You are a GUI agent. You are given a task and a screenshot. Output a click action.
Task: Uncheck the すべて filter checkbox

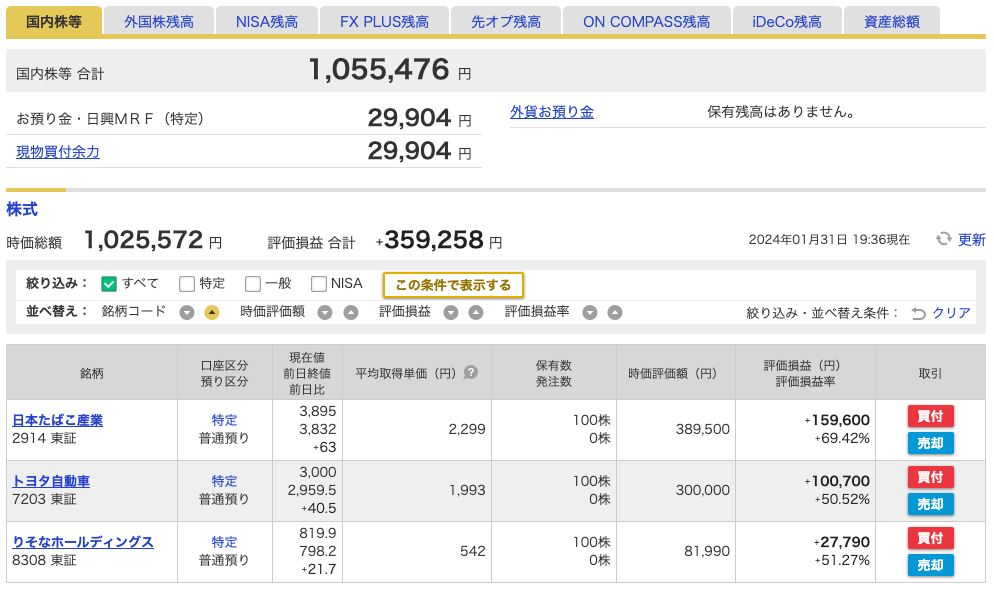[109, 284]
